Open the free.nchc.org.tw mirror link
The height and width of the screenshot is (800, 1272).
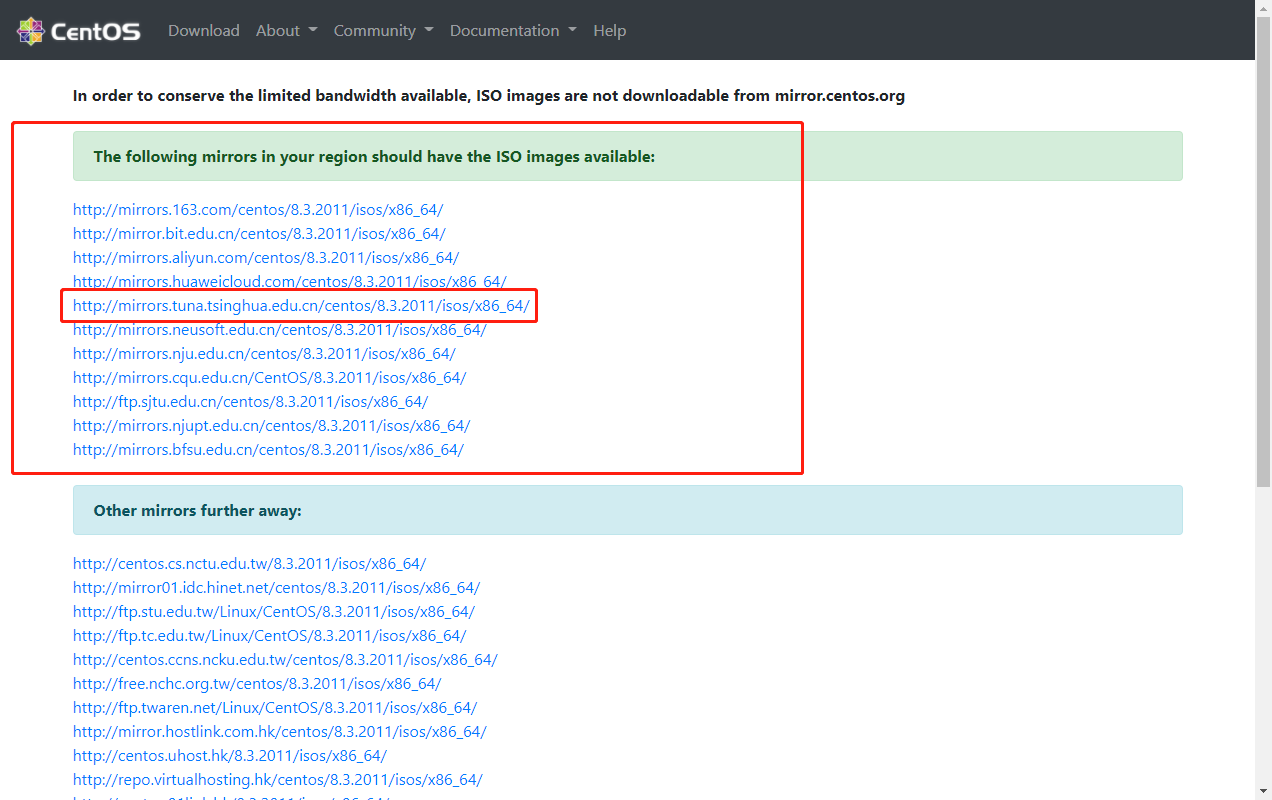pyautogui.click(x=257, y=684)
